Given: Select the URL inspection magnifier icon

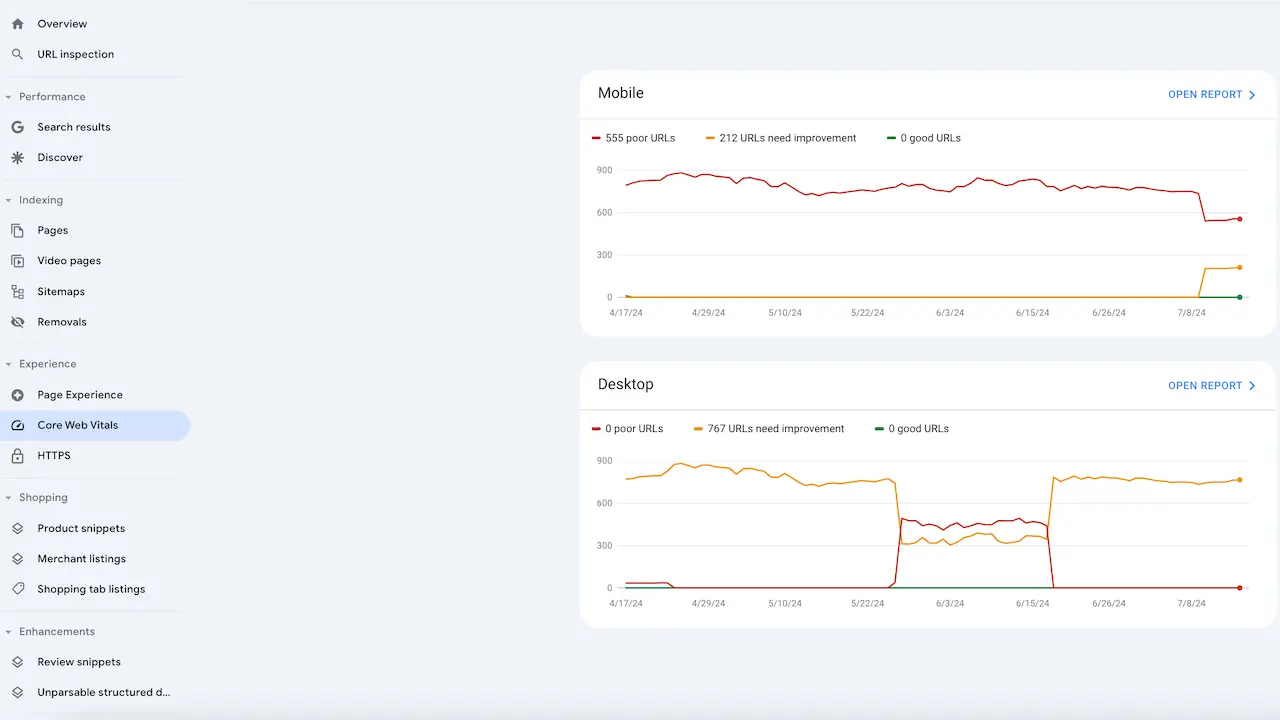Looking at the screenshot, I should pos(17,54).
